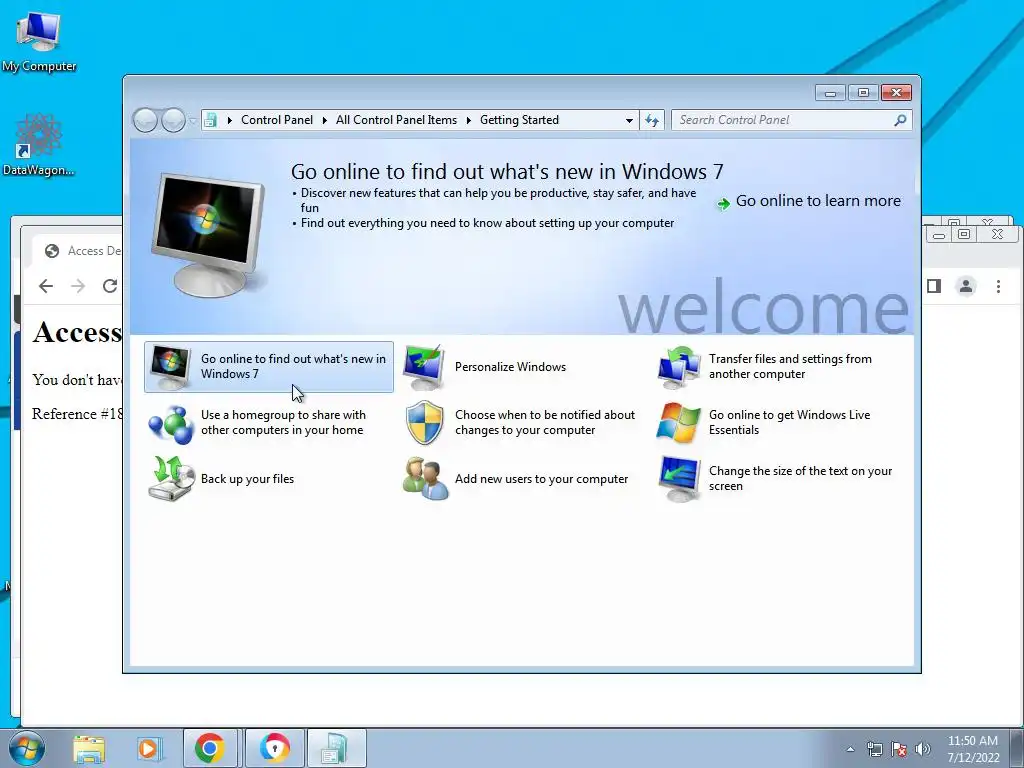1024x768 pixels.
Task: Go back in Control Panel navigation
Action: [145, 120]
